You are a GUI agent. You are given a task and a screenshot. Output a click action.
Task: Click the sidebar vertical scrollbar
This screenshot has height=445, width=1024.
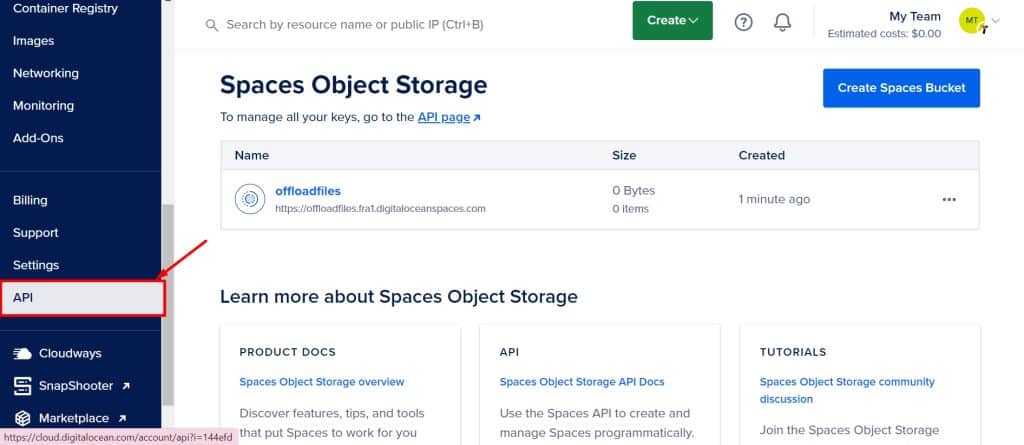(168, 304)
